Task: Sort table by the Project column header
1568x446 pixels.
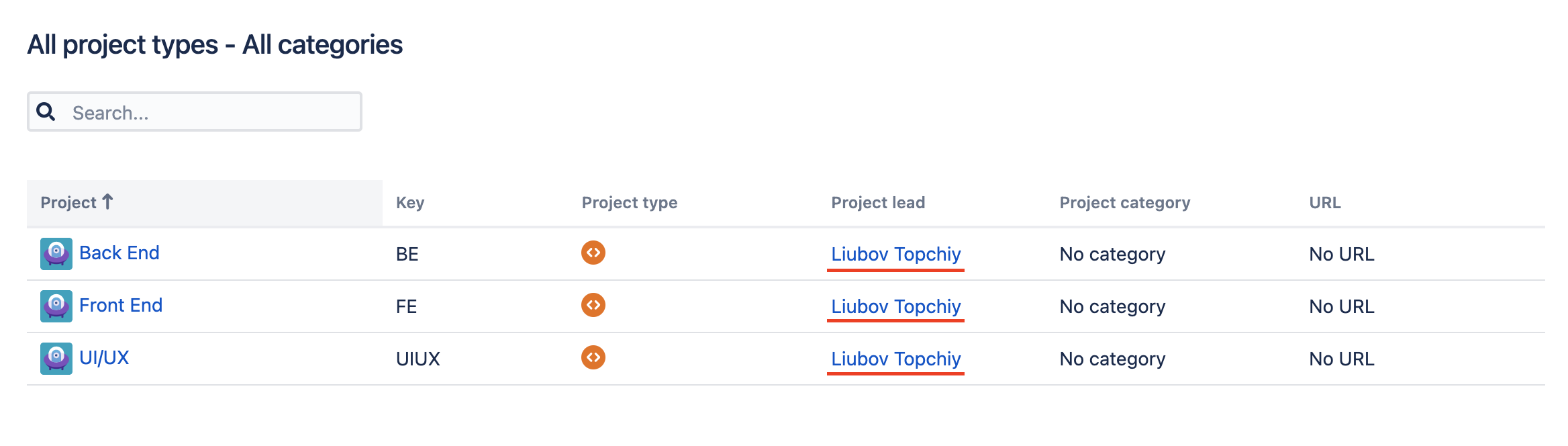Action: [x=68, y=203]
